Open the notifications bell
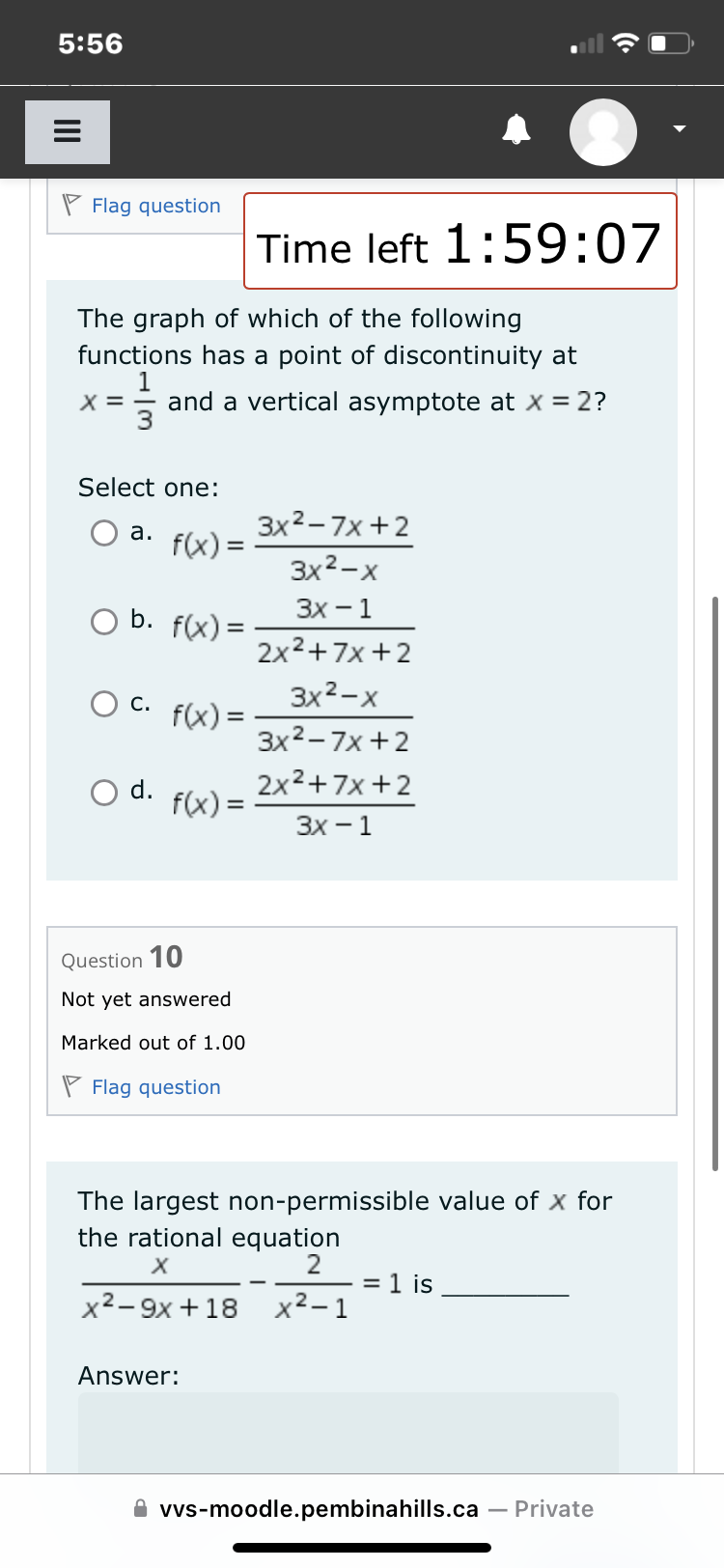 [x=515, y=130]
